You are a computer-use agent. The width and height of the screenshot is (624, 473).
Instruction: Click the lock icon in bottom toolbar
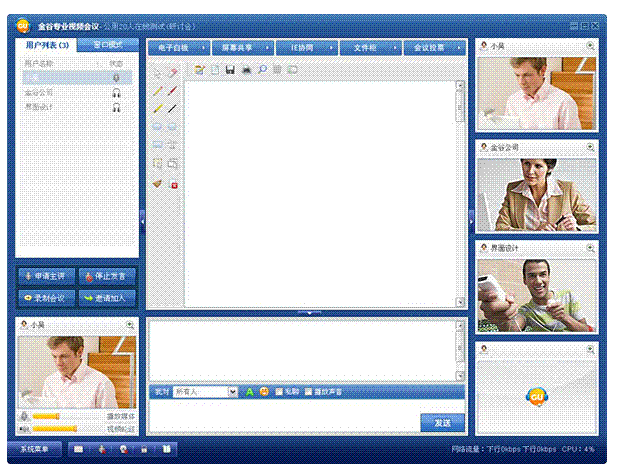144,449
